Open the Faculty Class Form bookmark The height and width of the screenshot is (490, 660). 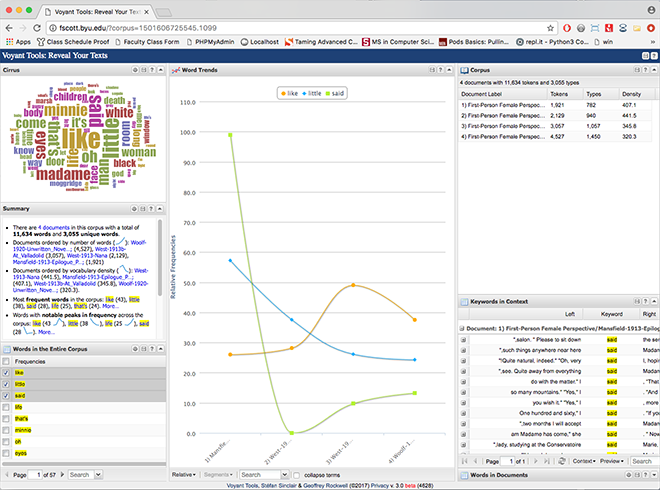pos(157,42)
